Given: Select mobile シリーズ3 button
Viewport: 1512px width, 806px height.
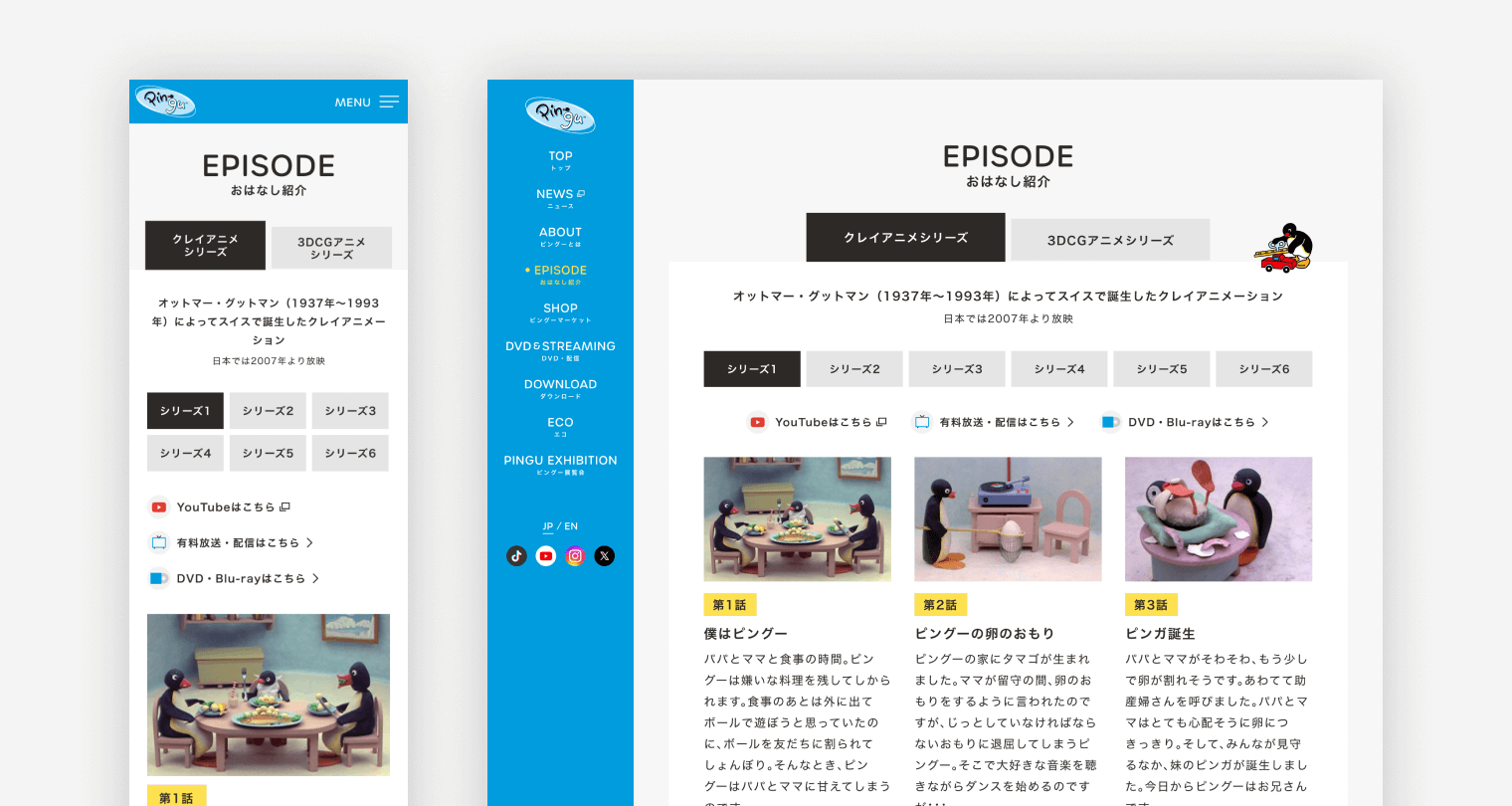Looking at the screenshot, I should (350, 411).
